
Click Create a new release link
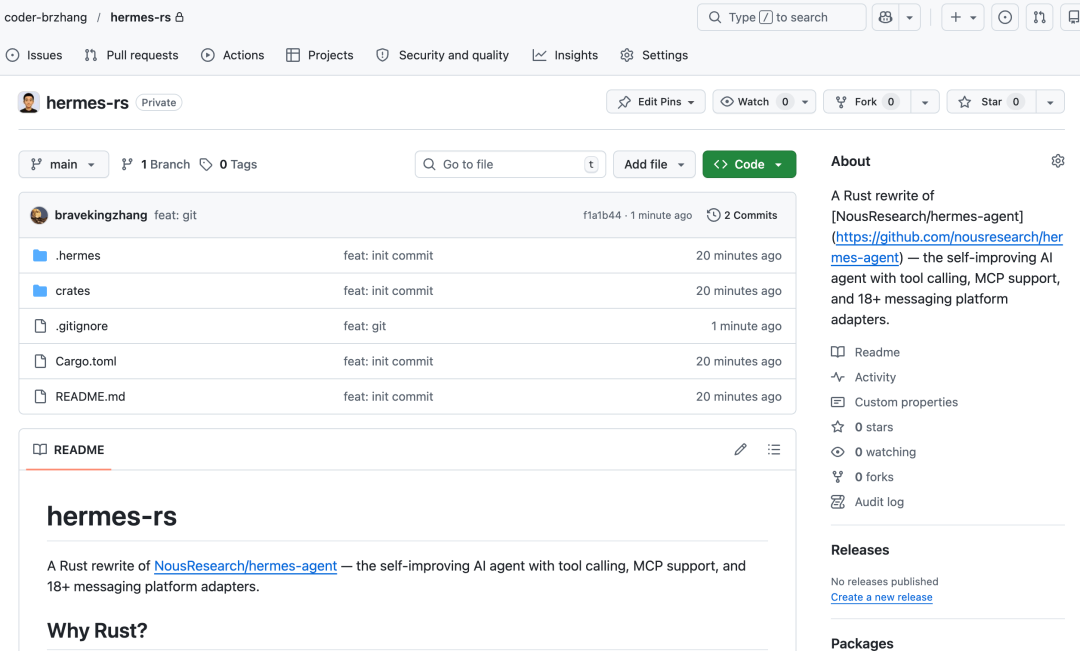(881, 597)
